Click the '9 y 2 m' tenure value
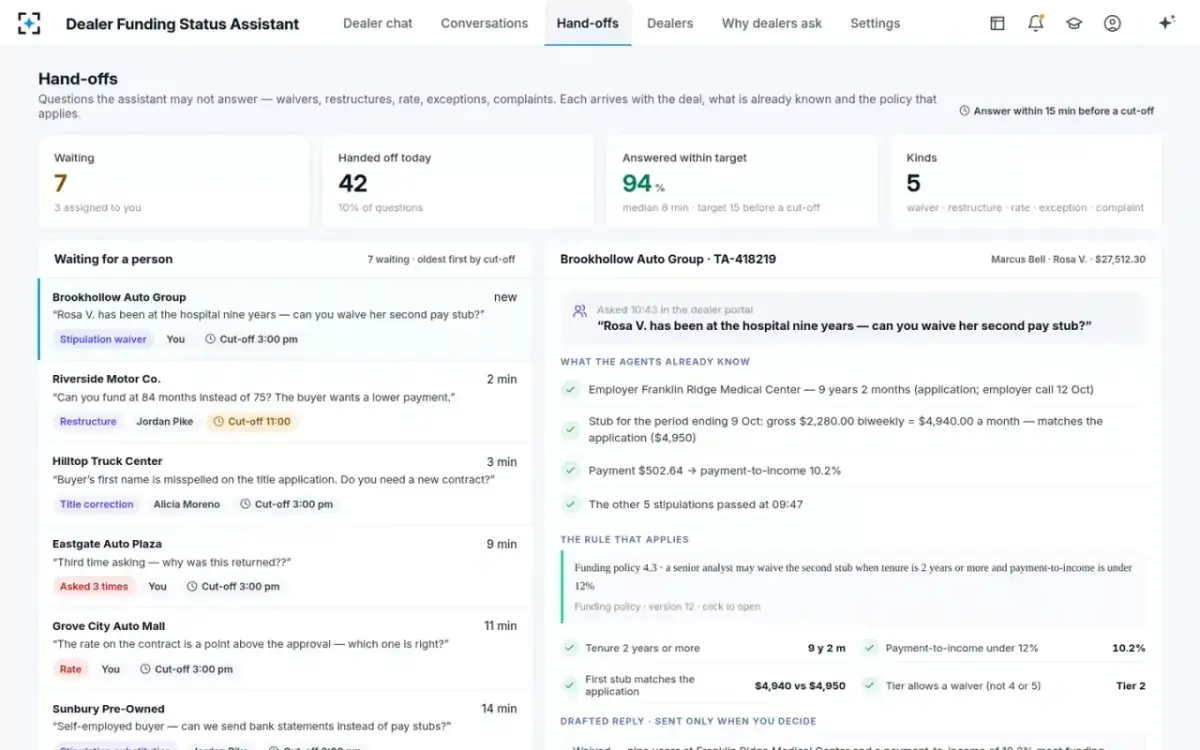1200x750 pixels. point(827,648)
